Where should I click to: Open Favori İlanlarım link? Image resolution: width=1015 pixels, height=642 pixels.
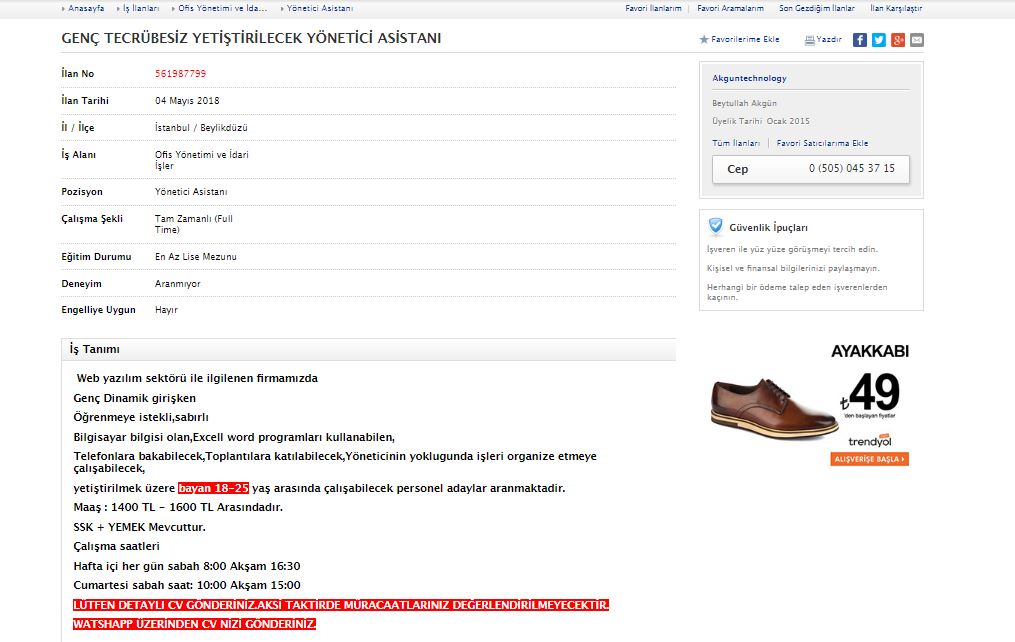653,8
